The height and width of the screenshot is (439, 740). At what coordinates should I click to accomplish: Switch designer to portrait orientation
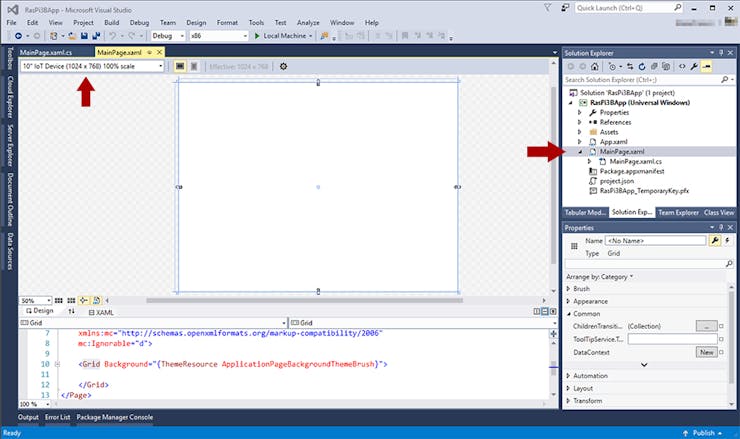(193, 67)
